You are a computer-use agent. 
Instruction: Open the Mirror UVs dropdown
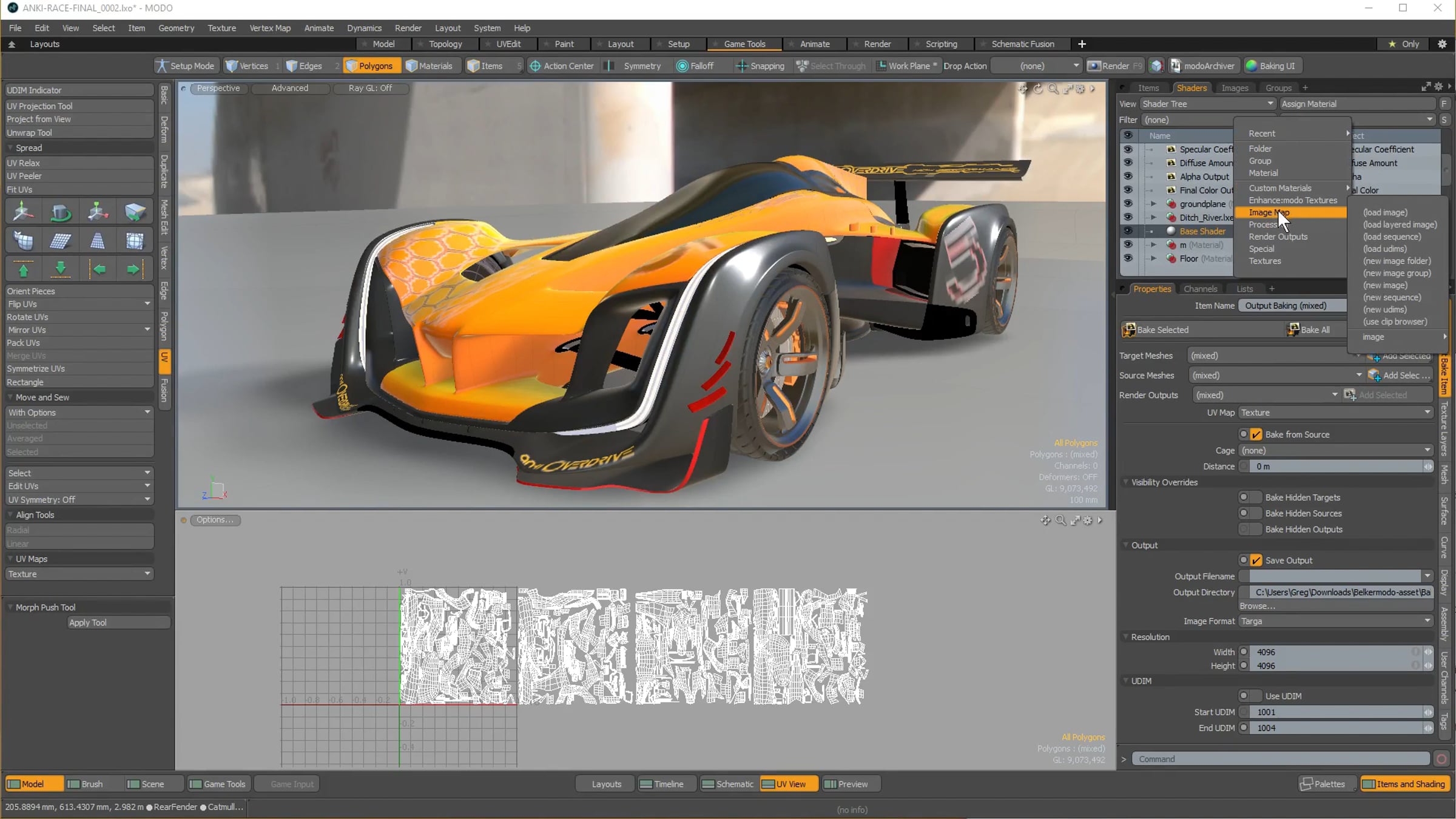click(79, 330)
